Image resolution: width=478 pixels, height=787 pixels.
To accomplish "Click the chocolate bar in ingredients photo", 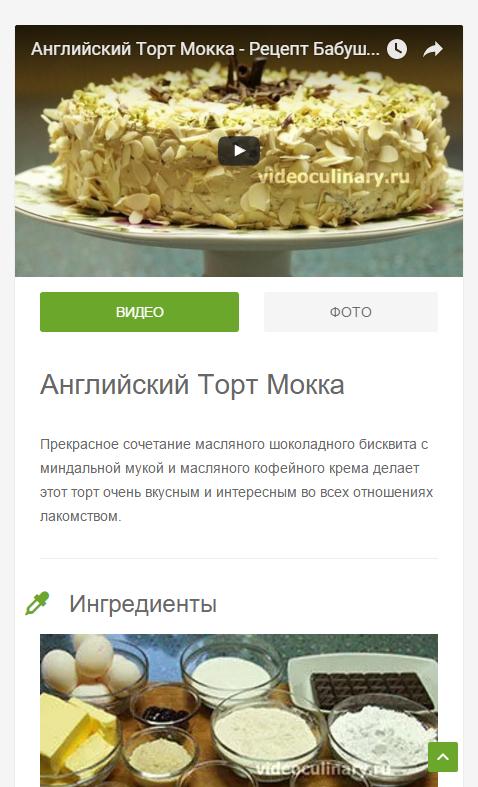I will (x=372, y=692).
